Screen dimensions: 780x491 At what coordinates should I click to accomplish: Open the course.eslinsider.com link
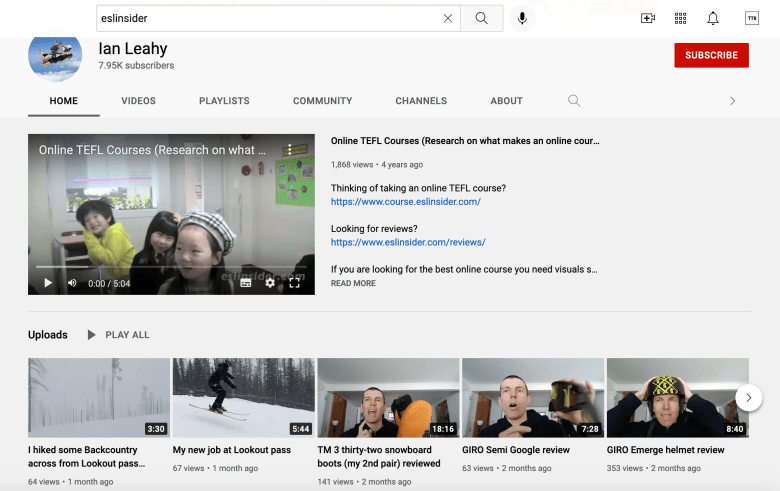[405, 201]
